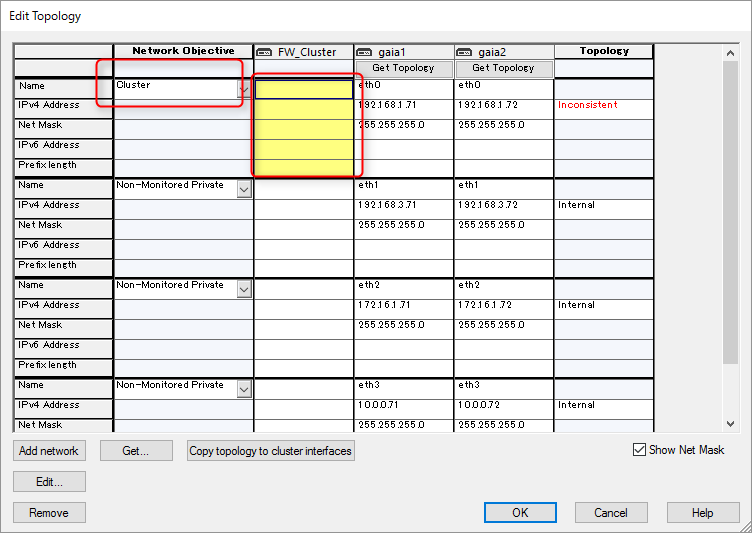Screen dimensions: 752x533
Task: Select gaia1 eth0 name cell
Action: (x=404, y=89)
